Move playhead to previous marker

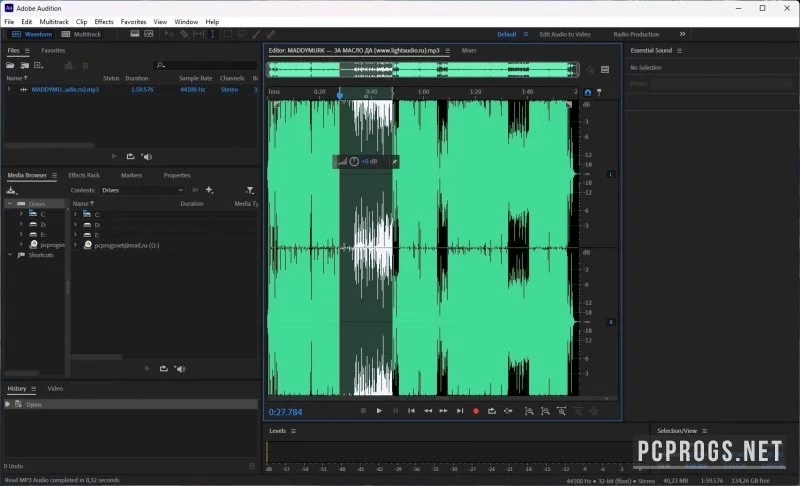click(411, 411)
